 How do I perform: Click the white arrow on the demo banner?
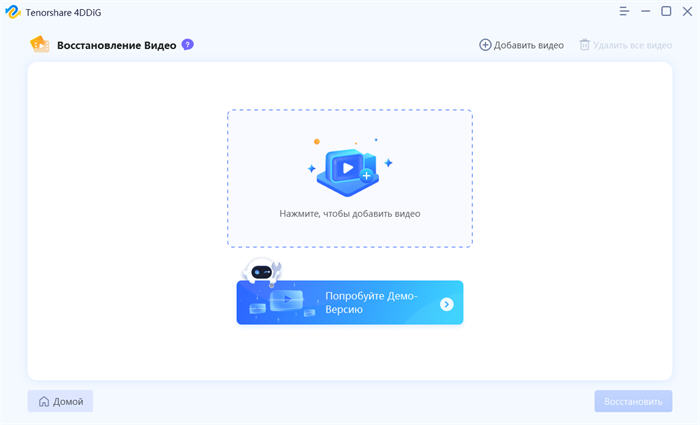click(446, 304)
